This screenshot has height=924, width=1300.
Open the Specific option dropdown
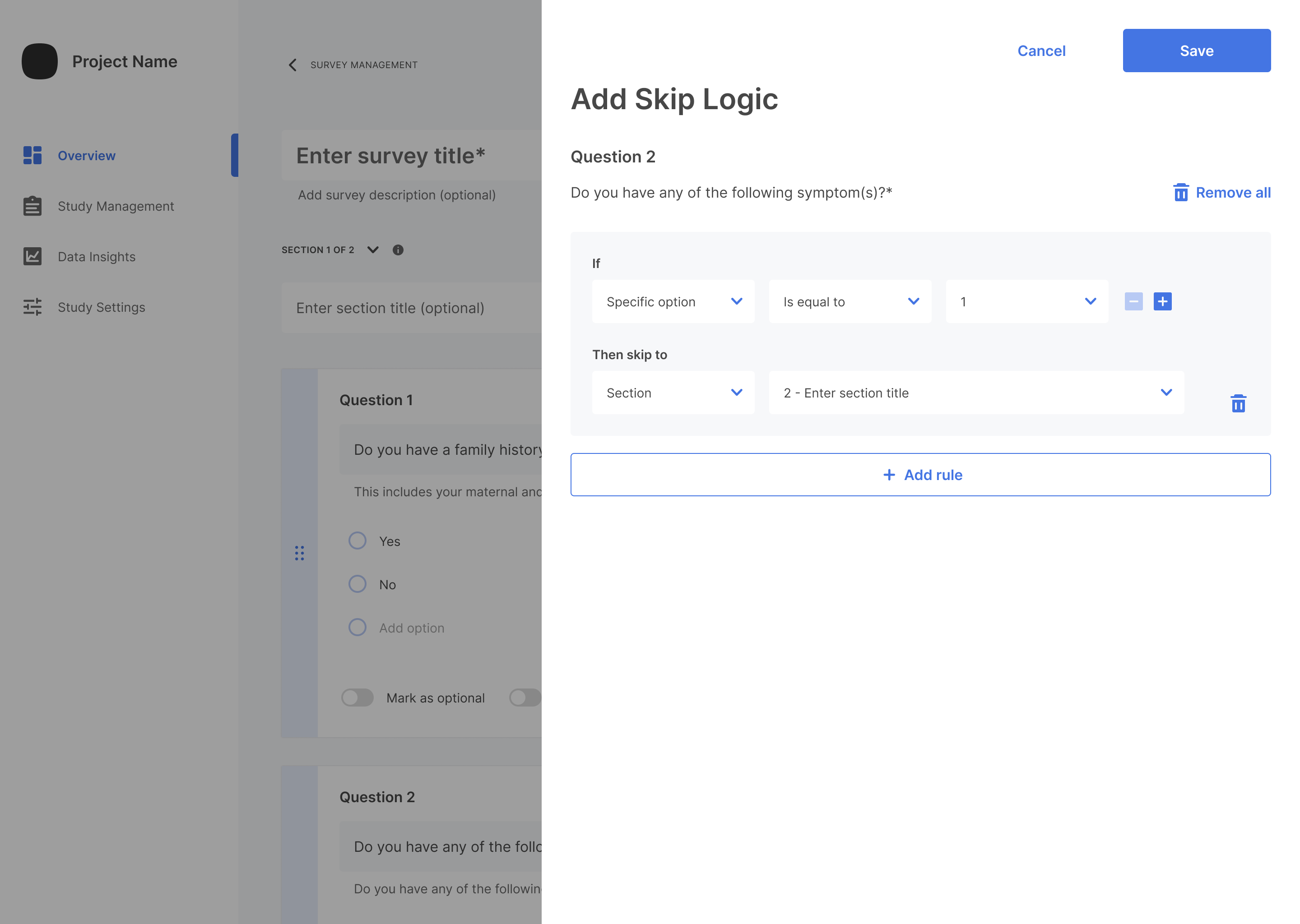tap(673, 301)
